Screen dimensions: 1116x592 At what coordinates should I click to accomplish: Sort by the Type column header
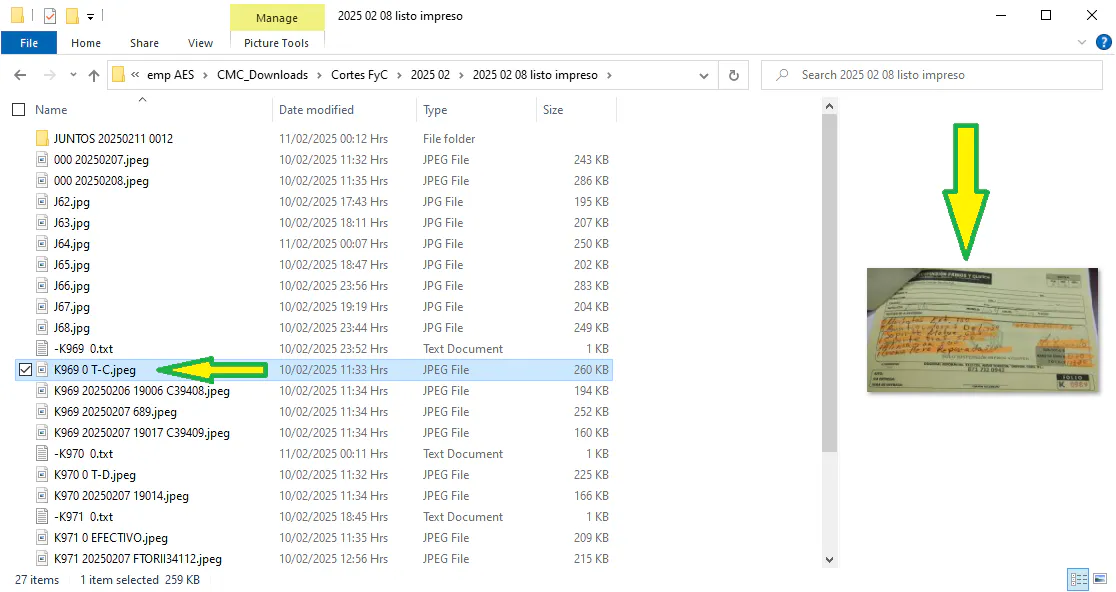click(435, 110)
